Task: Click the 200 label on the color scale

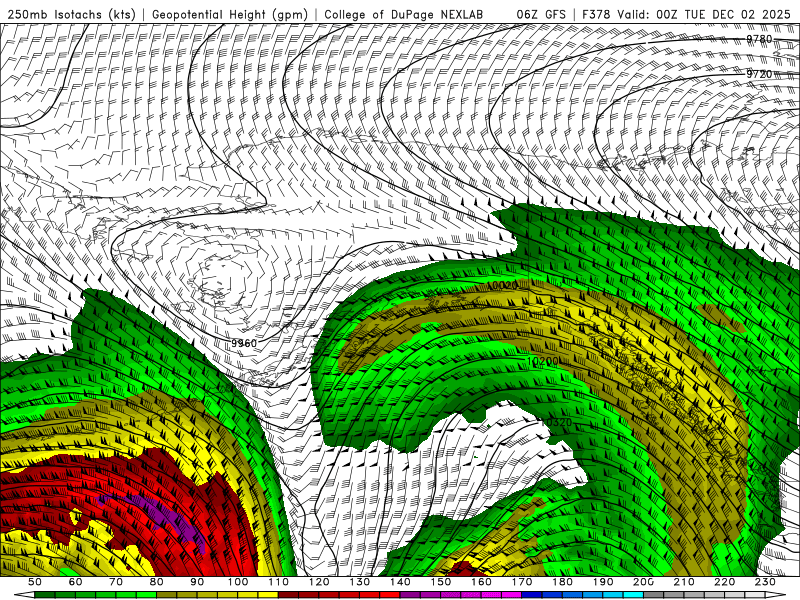Action: [x=643, y=582]
